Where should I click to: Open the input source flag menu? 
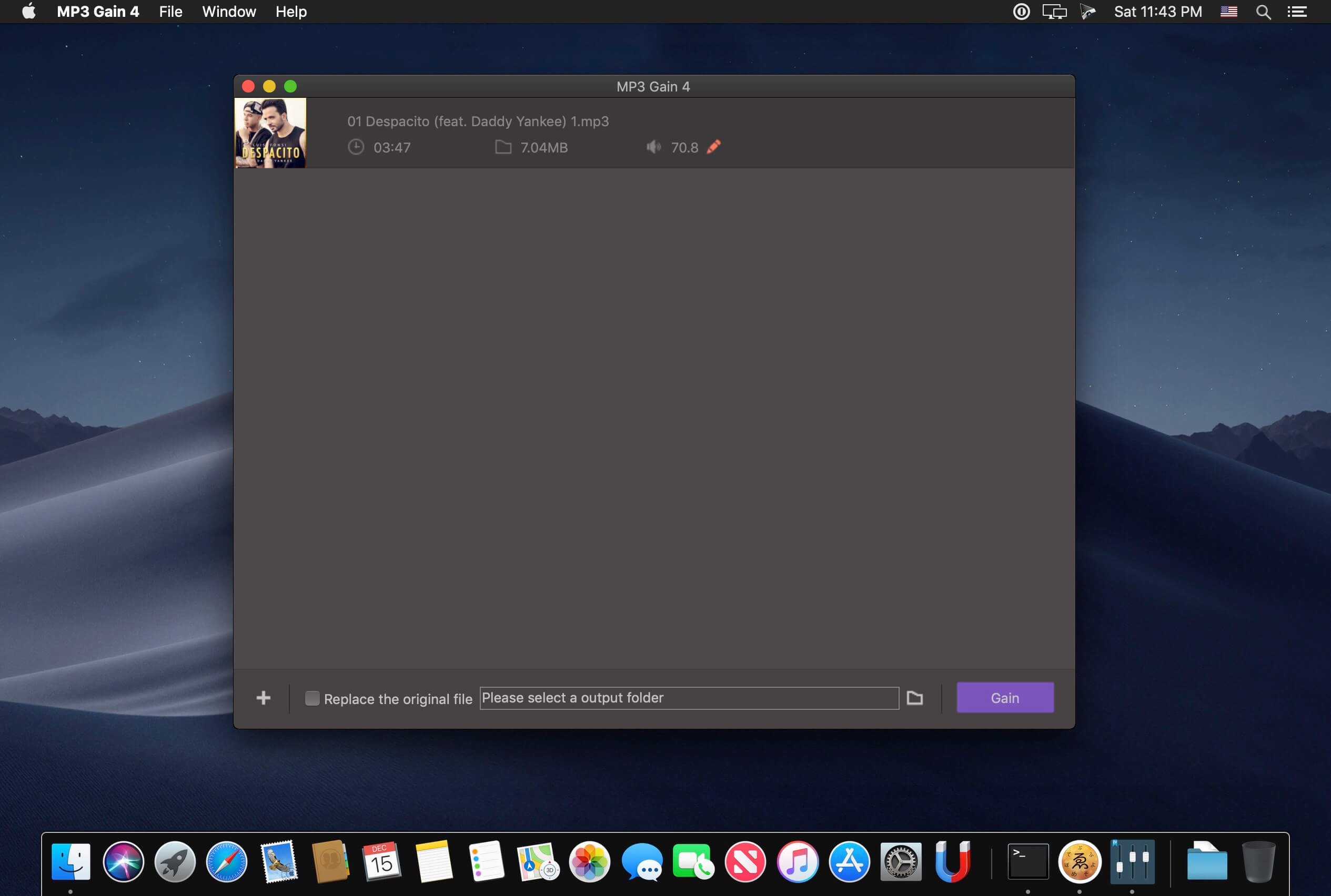pyautogui.click(x=1228, y=12)
